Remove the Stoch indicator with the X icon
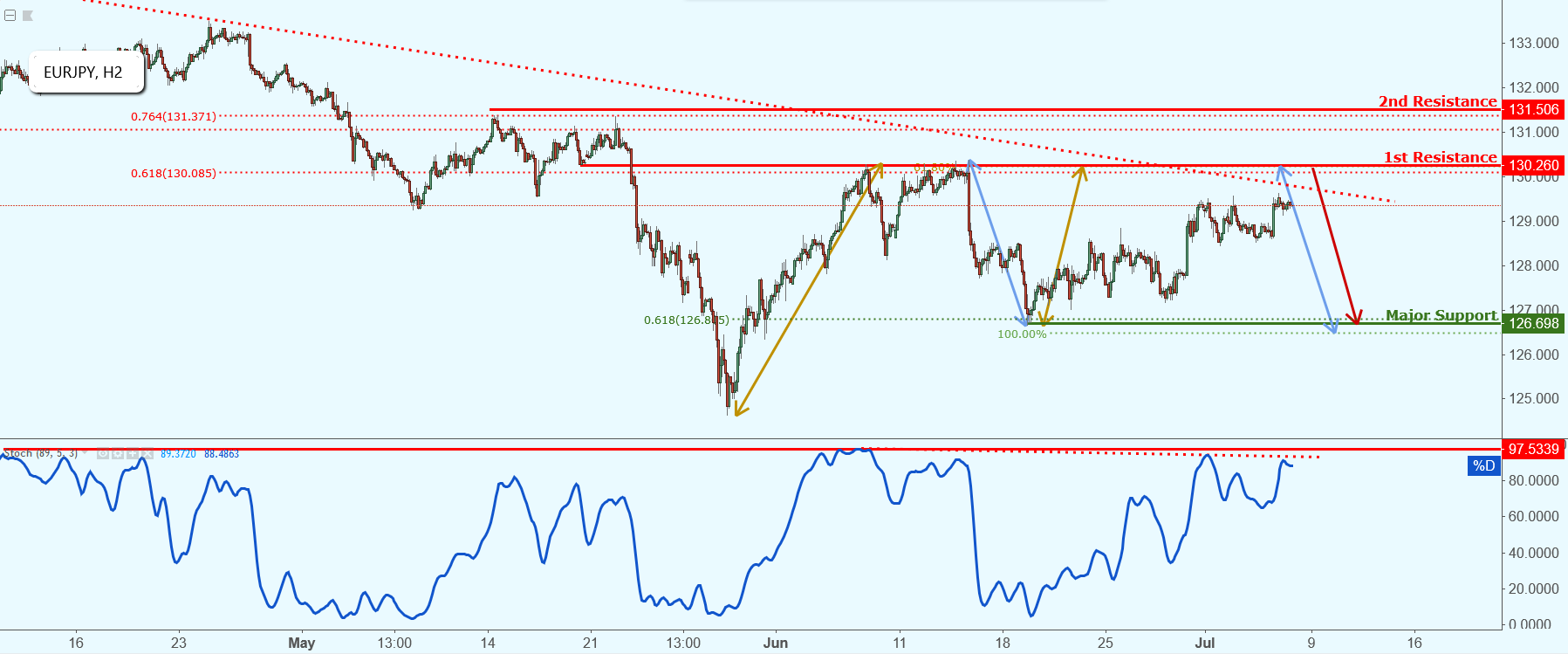The width and height of the screenshot is (1568, 654). [147, 453]
